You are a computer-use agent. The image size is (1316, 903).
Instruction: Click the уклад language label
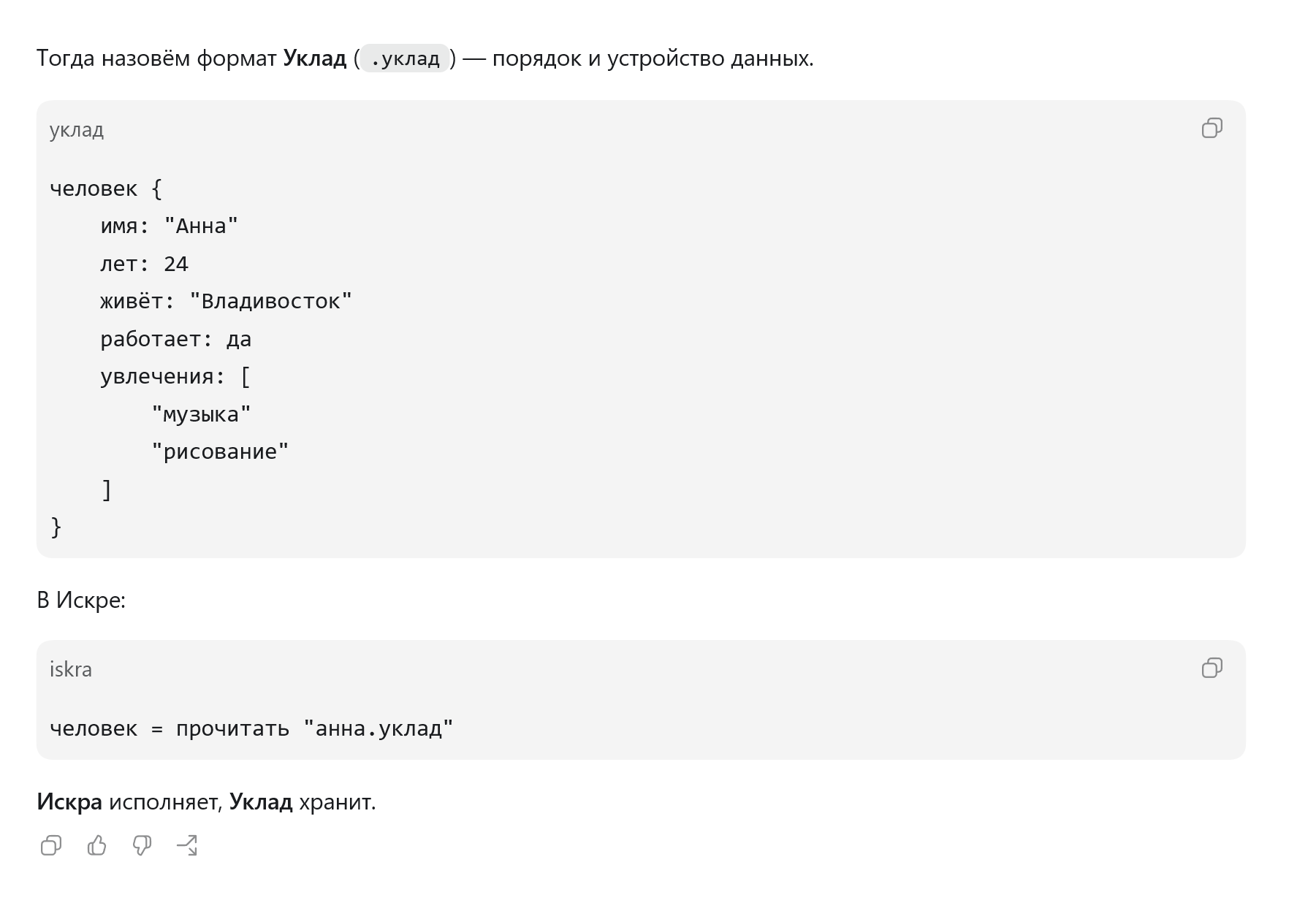coord(77,130)
